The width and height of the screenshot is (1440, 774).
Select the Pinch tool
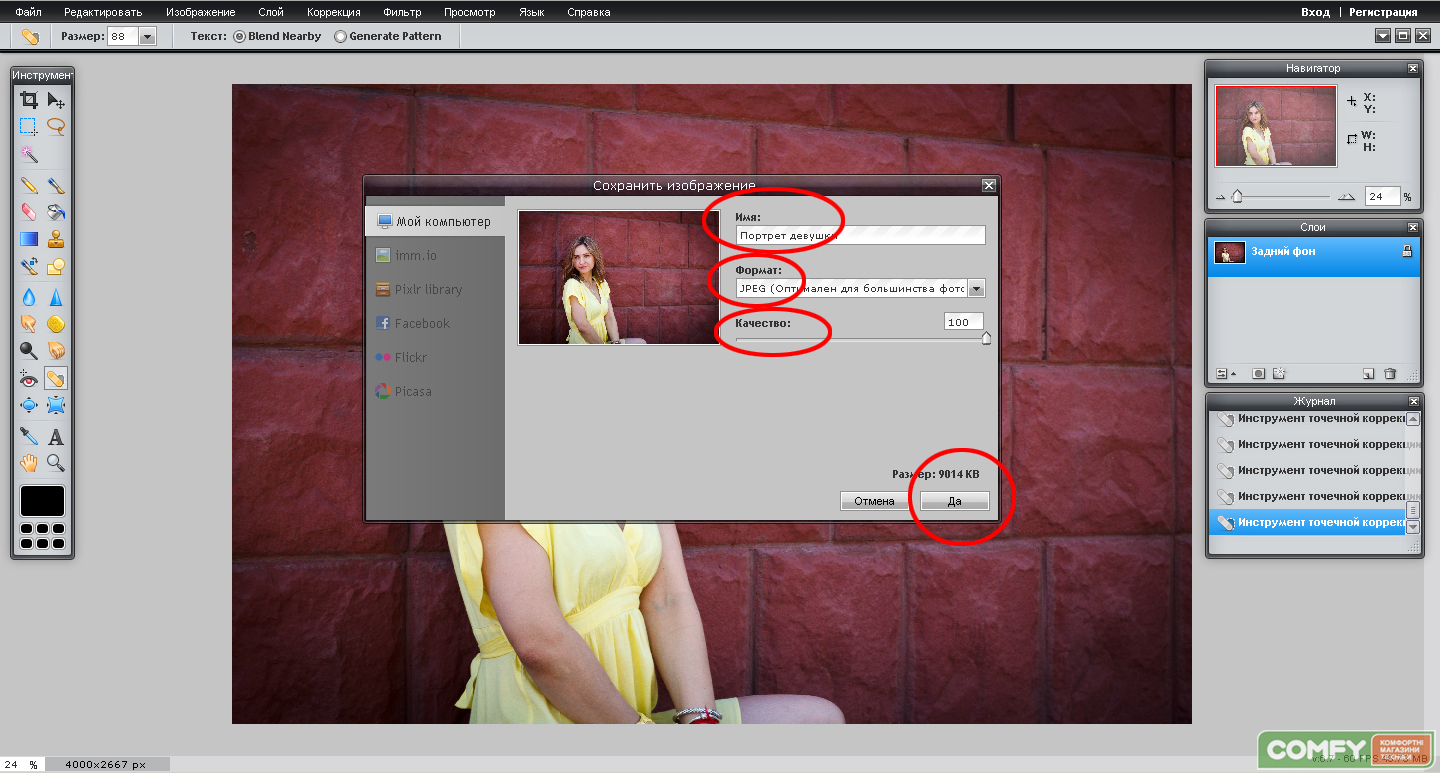56,406
